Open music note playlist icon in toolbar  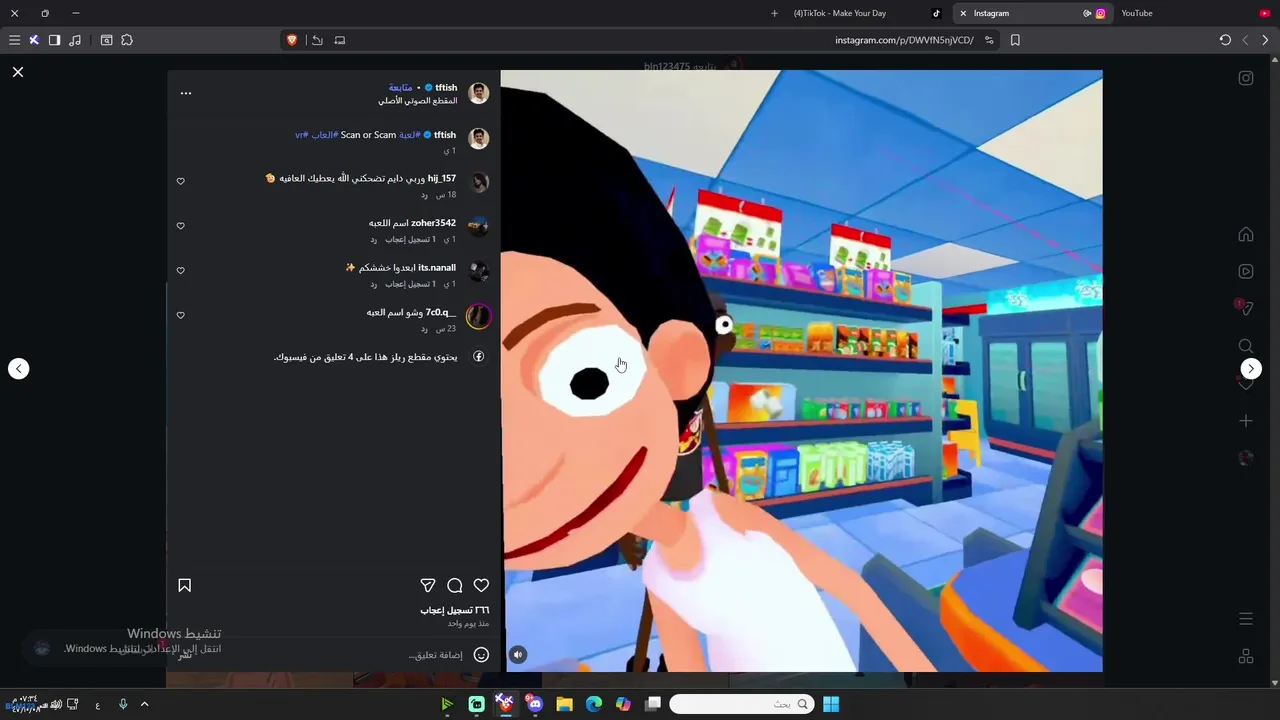tap(75, 40)
